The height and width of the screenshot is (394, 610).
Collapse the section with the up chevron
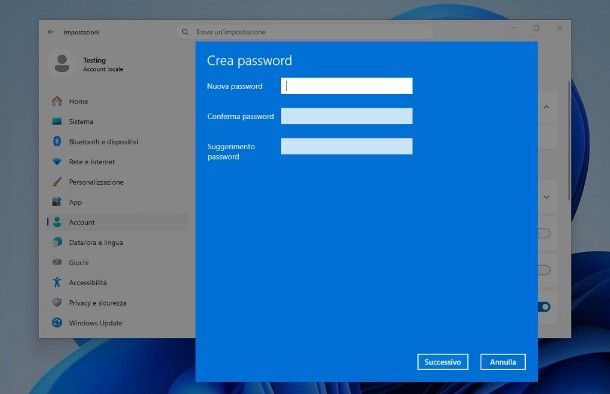coord(547,107)
